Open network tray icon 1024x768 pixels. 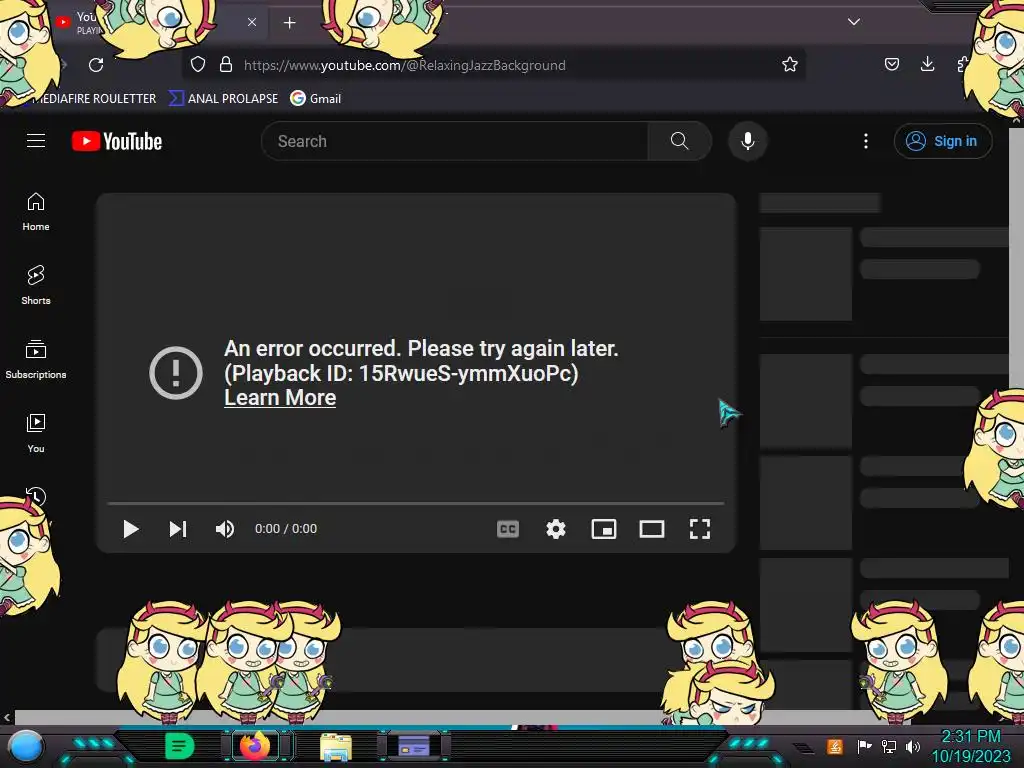[889, 746]
